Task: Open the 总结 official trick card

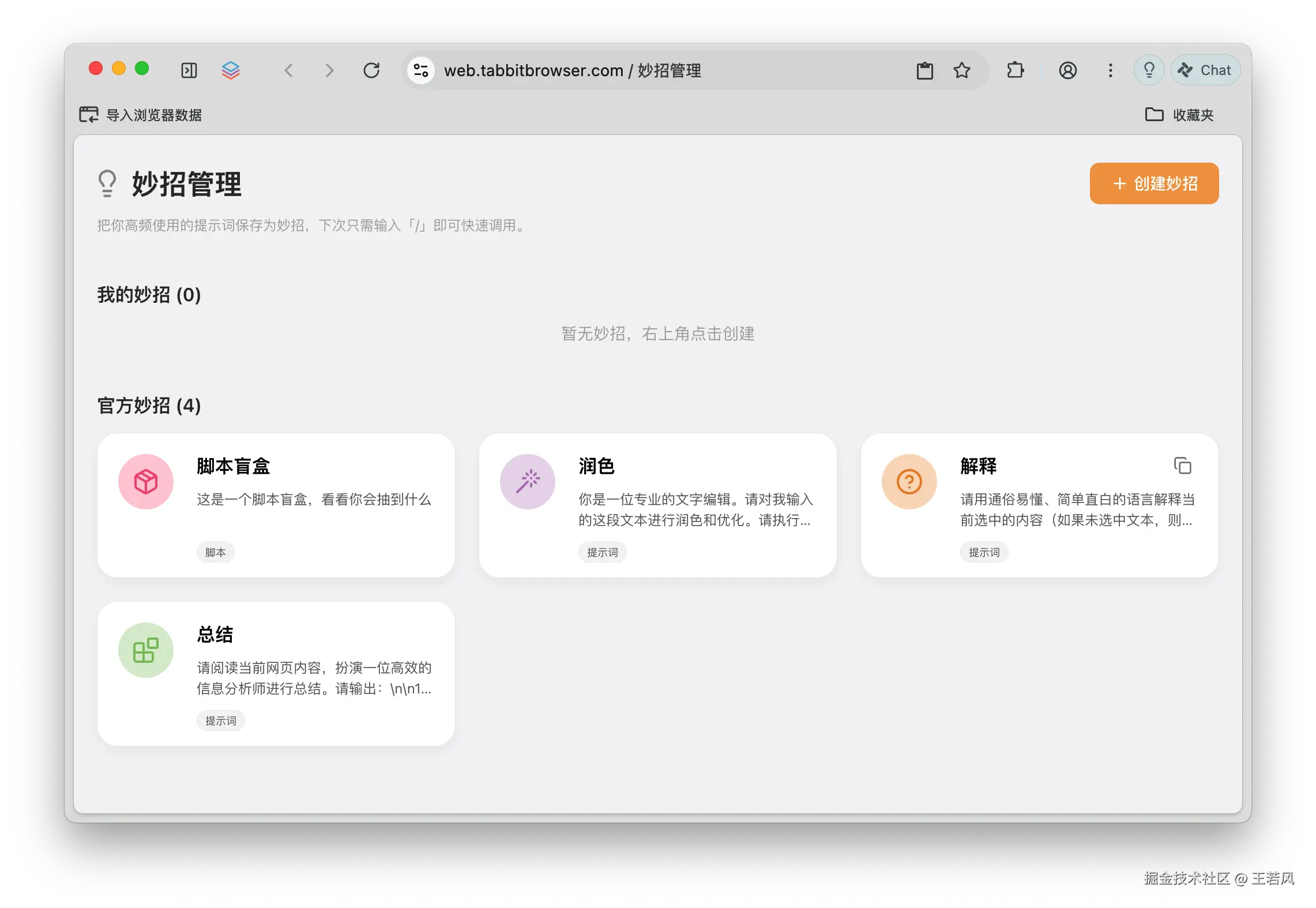Action: click(276, 673)
